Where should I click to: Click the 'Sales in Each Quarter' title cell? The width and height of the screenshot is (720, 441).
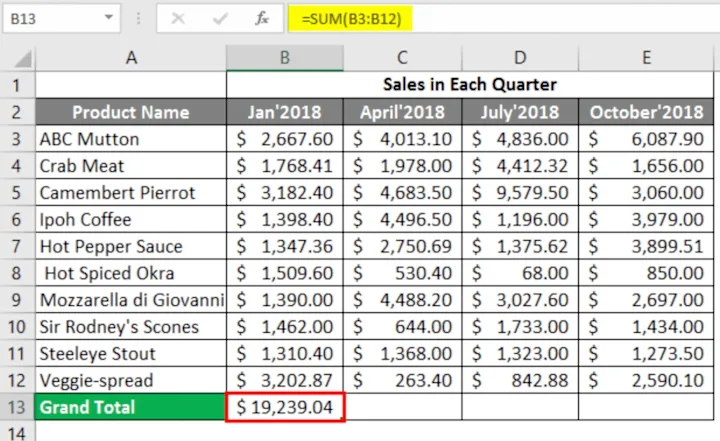(x=470, y=85)
